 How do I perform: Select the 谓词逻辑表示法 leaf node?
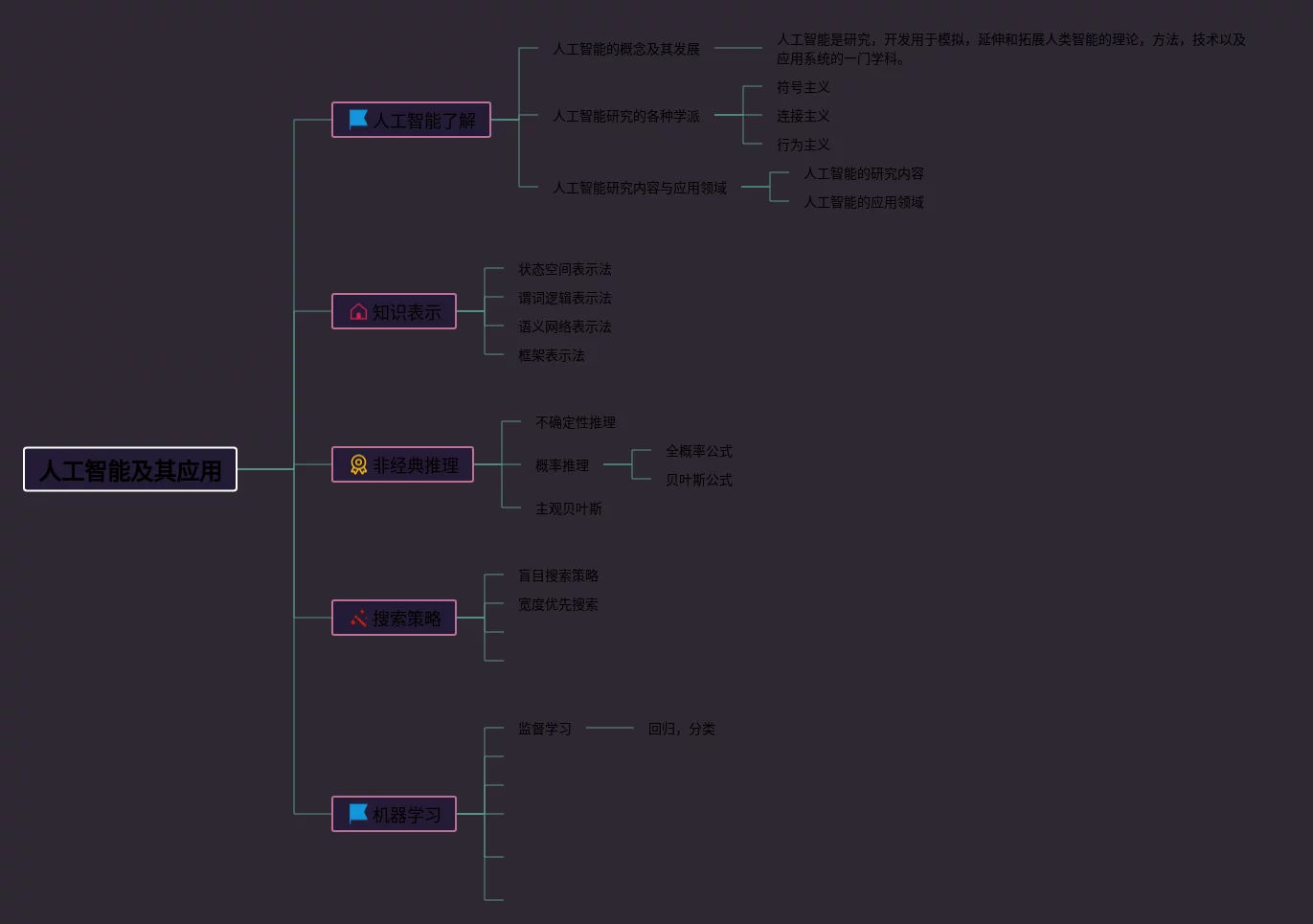pyautogui.click(x=564, y=298)
